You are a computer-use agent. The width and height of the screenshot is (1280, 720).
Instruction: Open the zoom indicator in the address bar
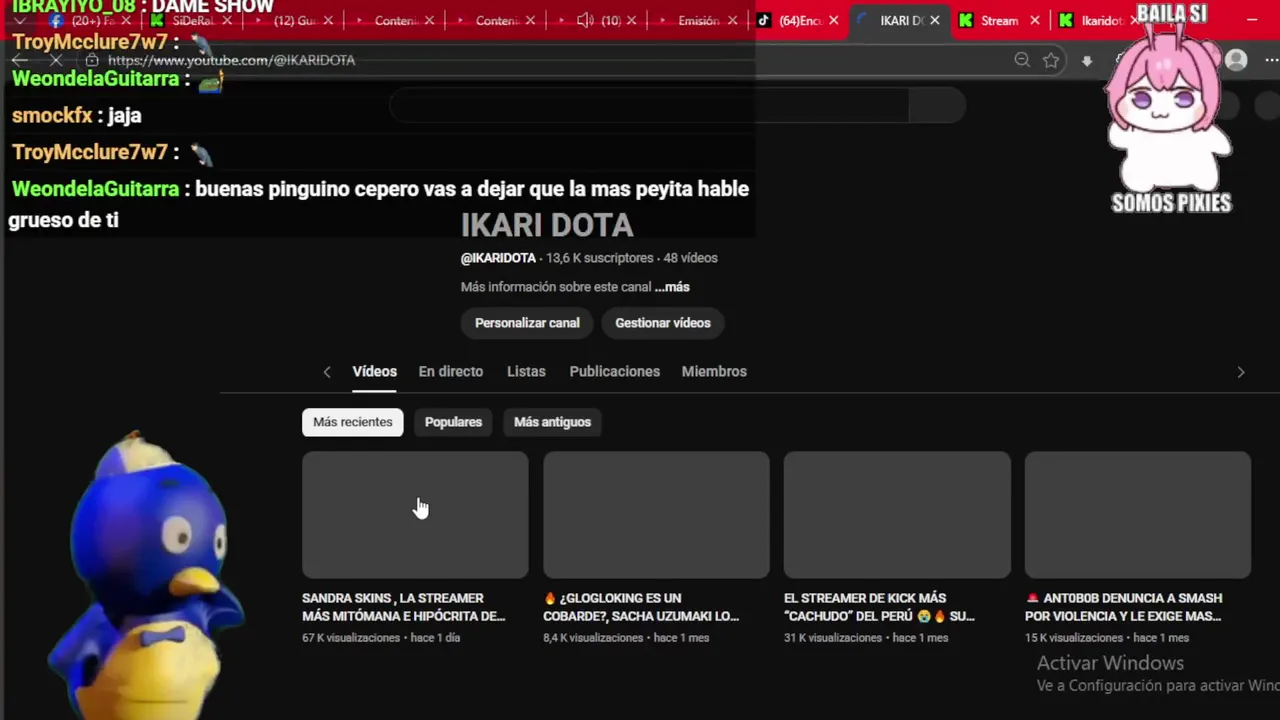coord(1022,60)
